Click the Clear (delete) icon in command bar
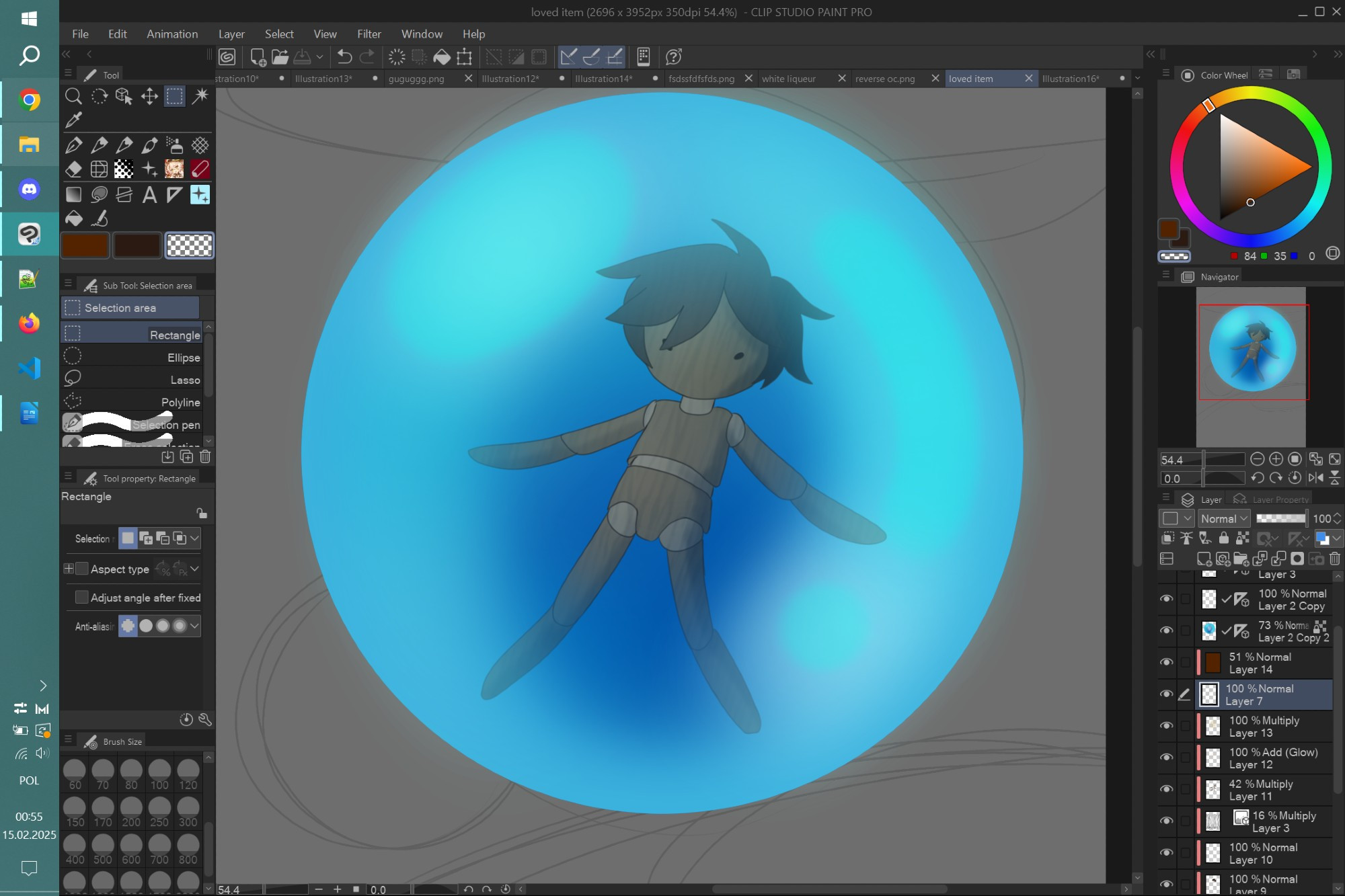 point(397,57)
